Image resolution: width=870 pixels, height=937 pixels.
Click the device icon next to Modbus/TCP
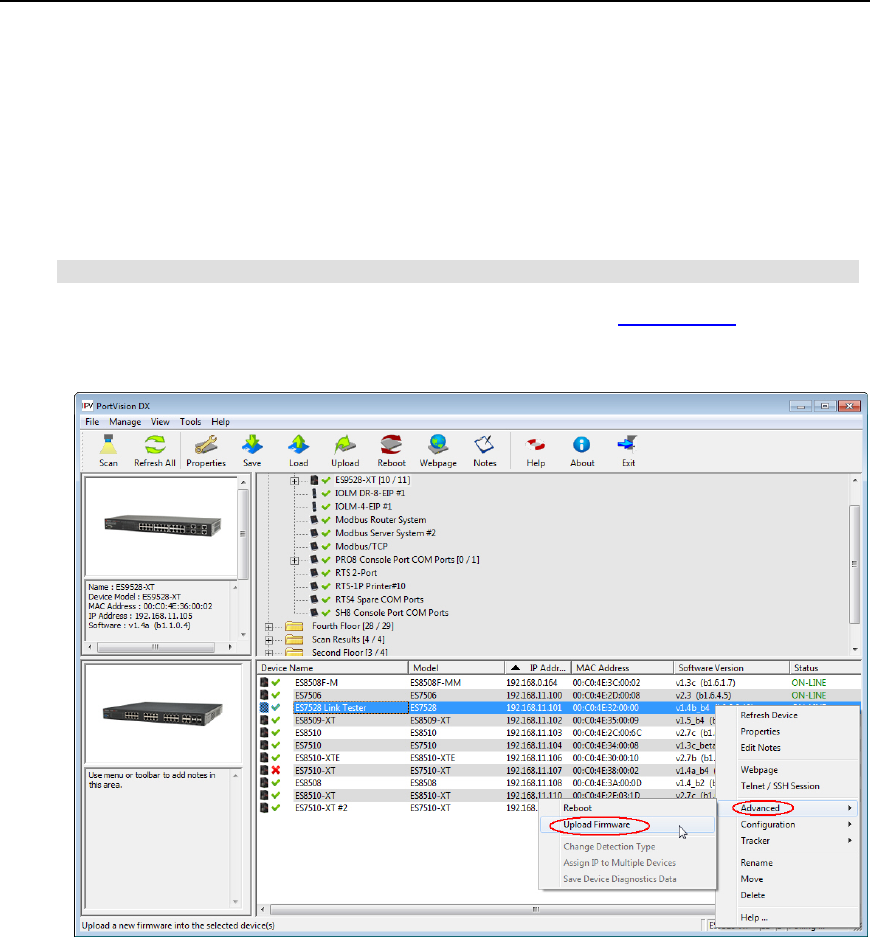click(314, 546)
